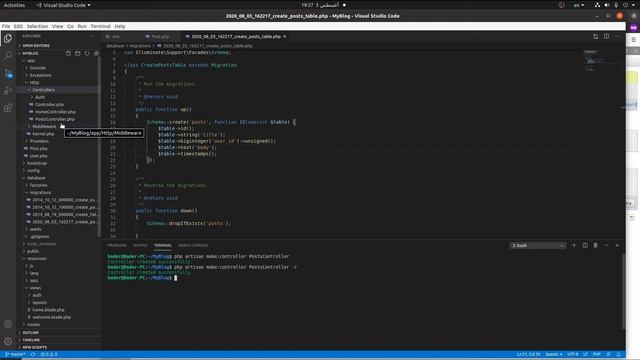Open the File menu

click(x=6, y=26)
